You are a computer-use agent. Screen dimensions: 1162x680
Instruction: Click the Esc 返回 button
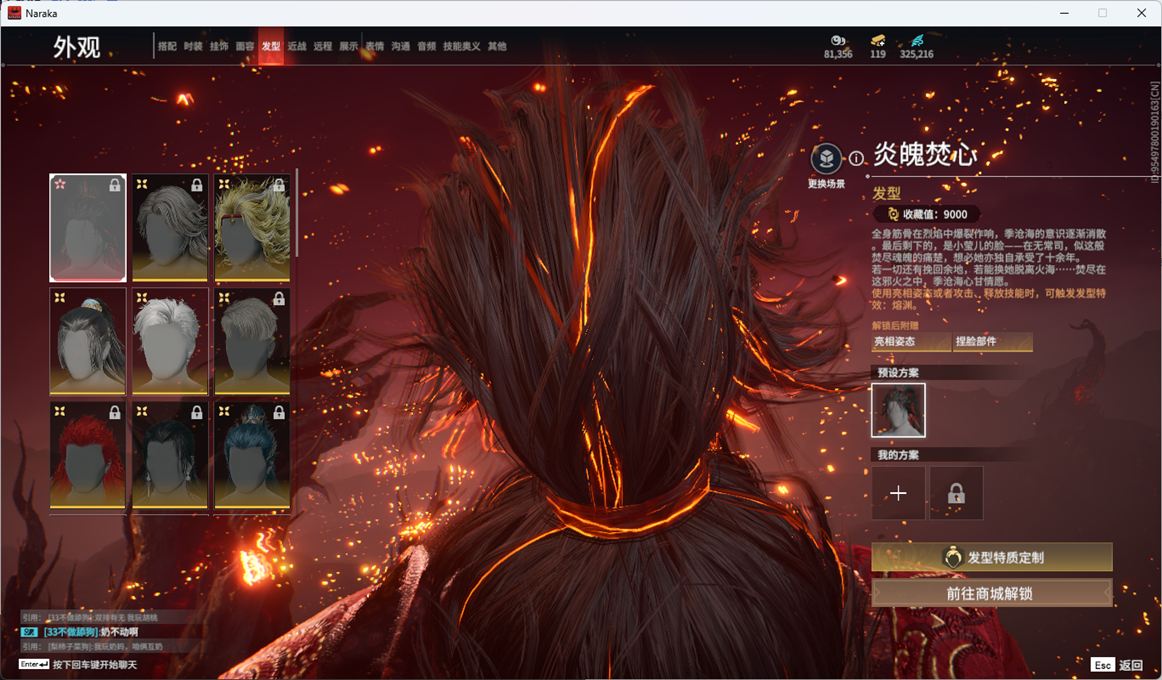coord(1118,664)
